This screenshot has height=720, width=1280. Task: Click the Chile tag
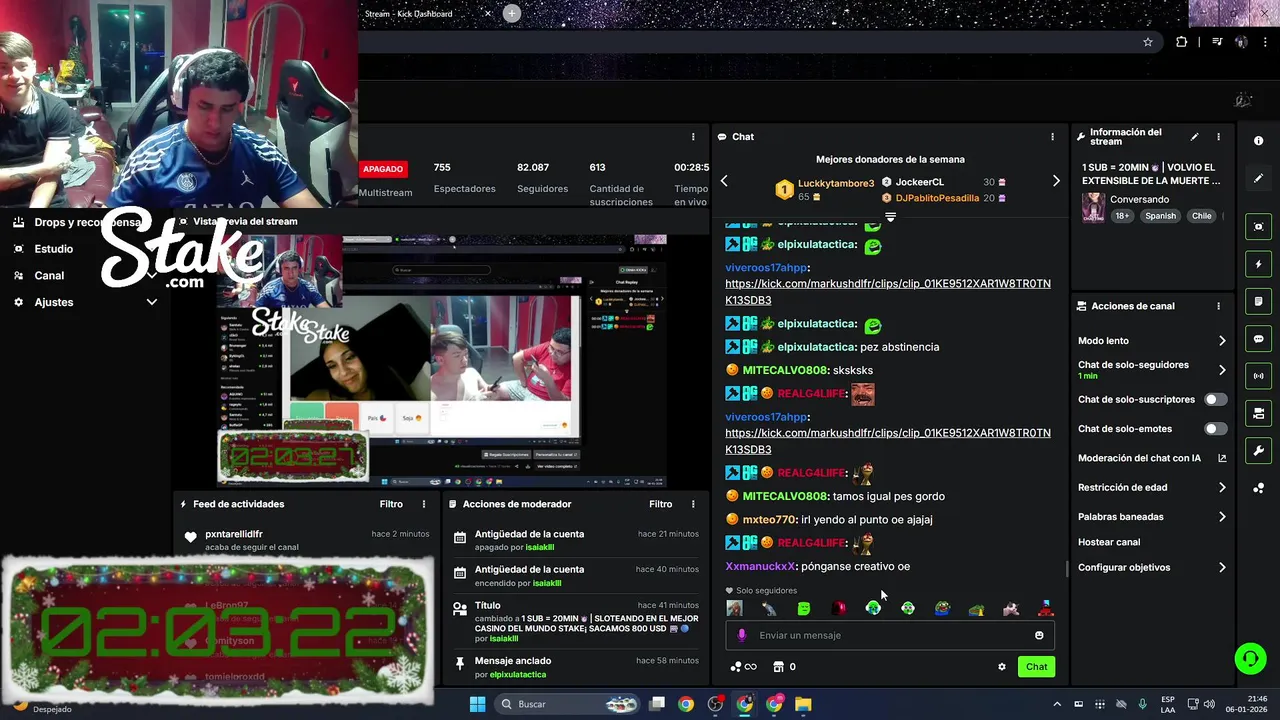point(1201,216)
